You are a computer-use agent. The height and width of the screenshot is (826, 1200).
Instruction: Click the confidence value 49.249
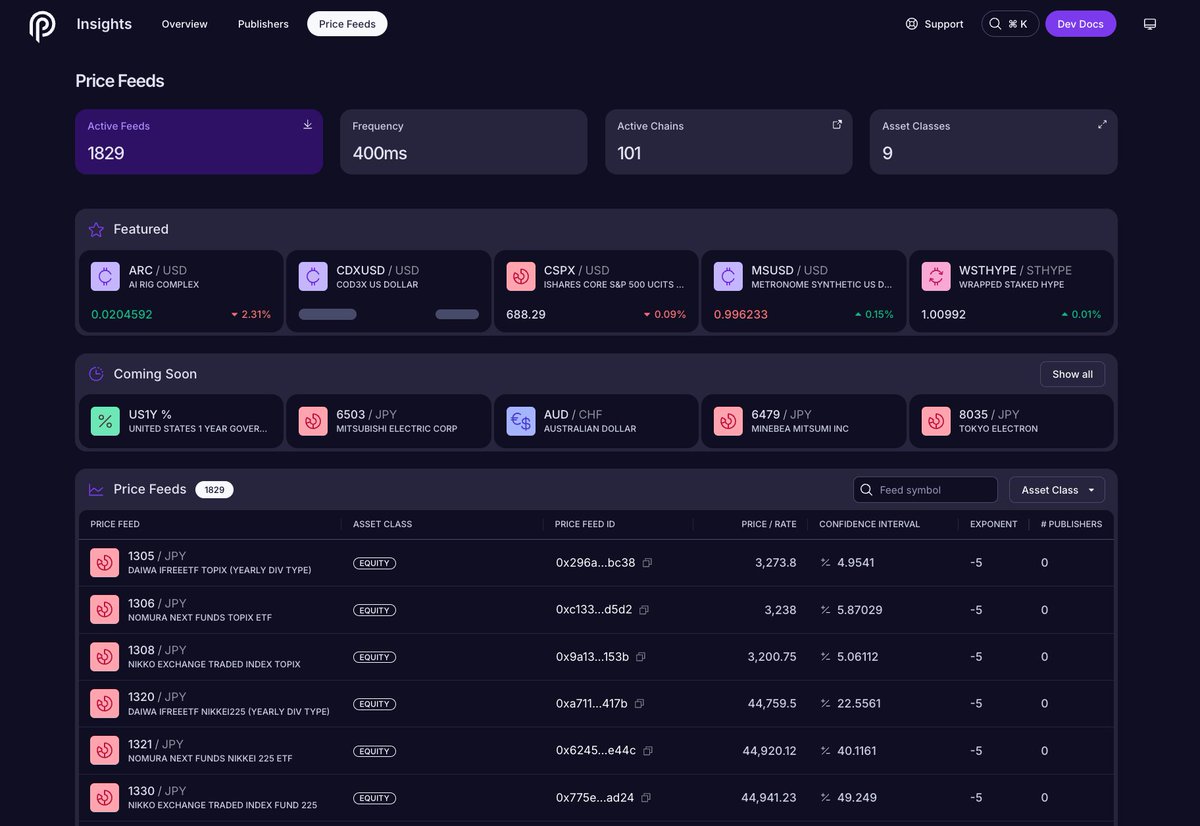click(857, 798)
